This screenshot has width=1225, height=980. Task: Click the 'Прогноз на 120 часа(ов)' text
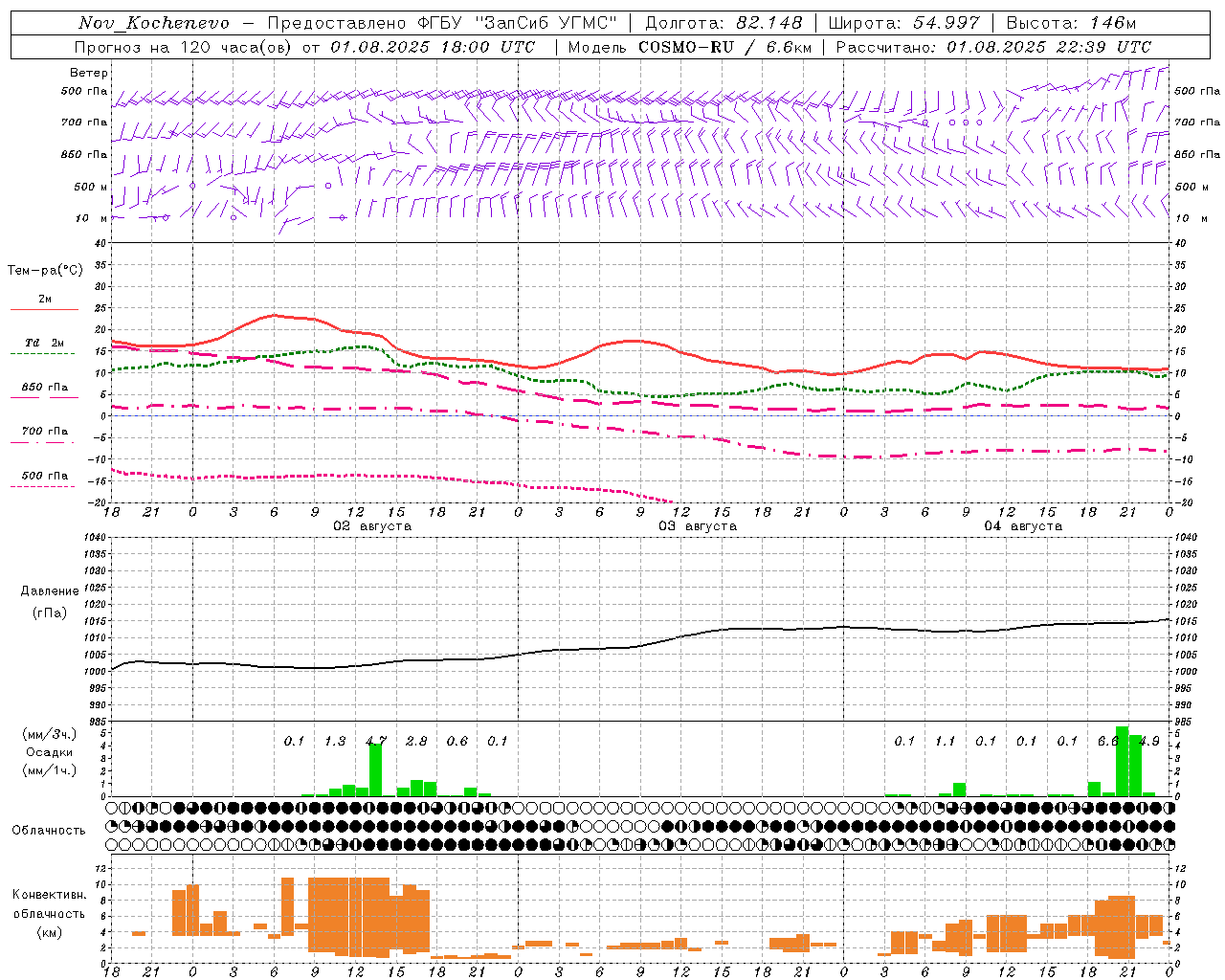pyautogui.click(x=185, y=47)
